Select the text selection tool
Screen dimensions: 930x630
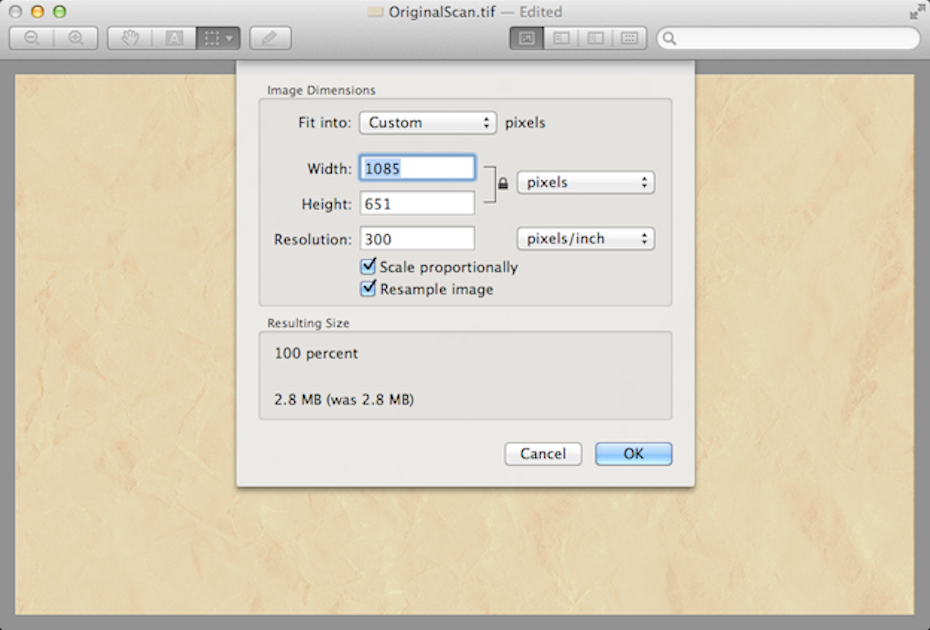coord(173,39)
